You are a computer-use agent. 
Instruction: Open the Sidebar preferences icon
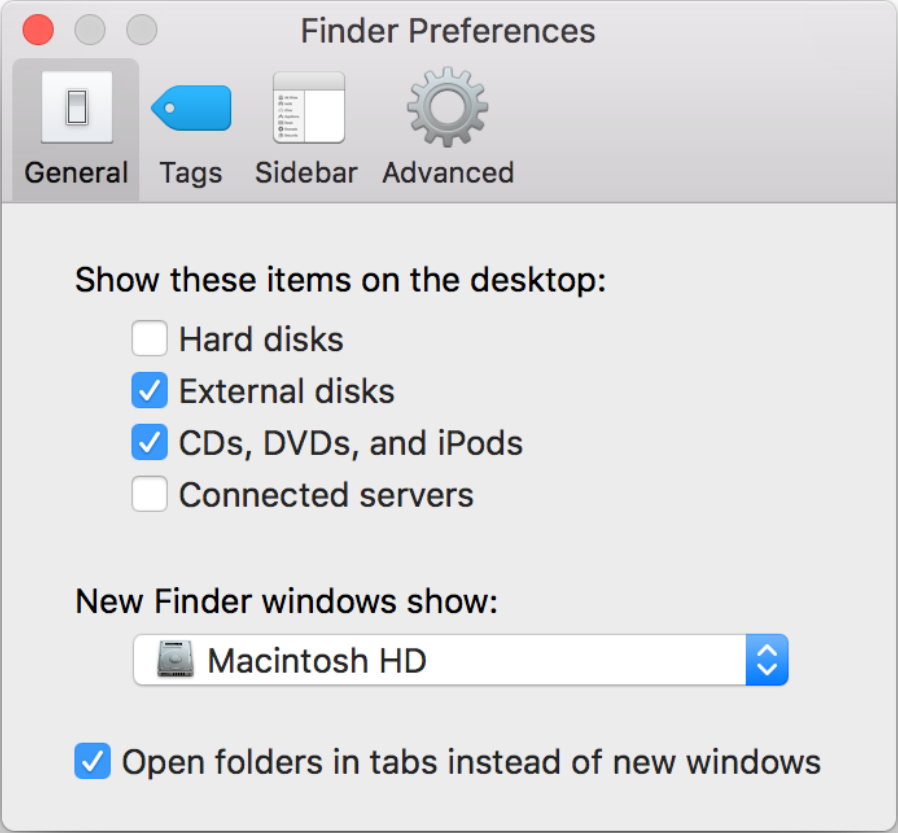point(309,107)
